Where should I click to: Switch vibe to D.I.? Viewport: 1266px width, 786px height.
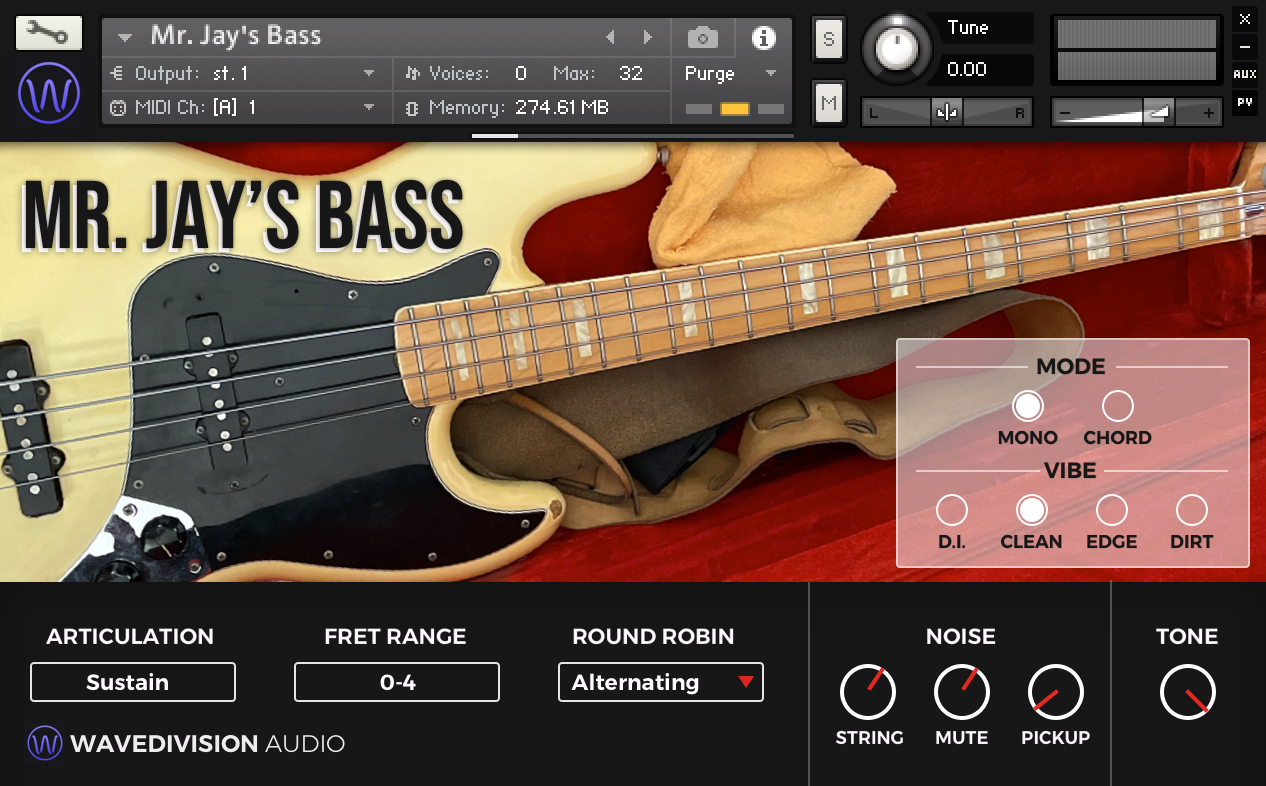(951, 508)
